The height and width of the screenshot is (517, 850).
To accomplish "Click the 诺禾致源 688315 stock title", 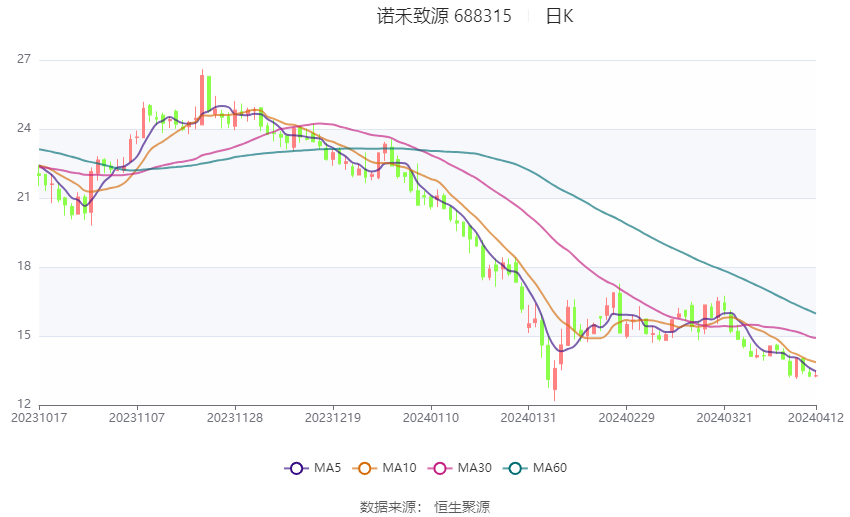I will (x=444, y=16).
